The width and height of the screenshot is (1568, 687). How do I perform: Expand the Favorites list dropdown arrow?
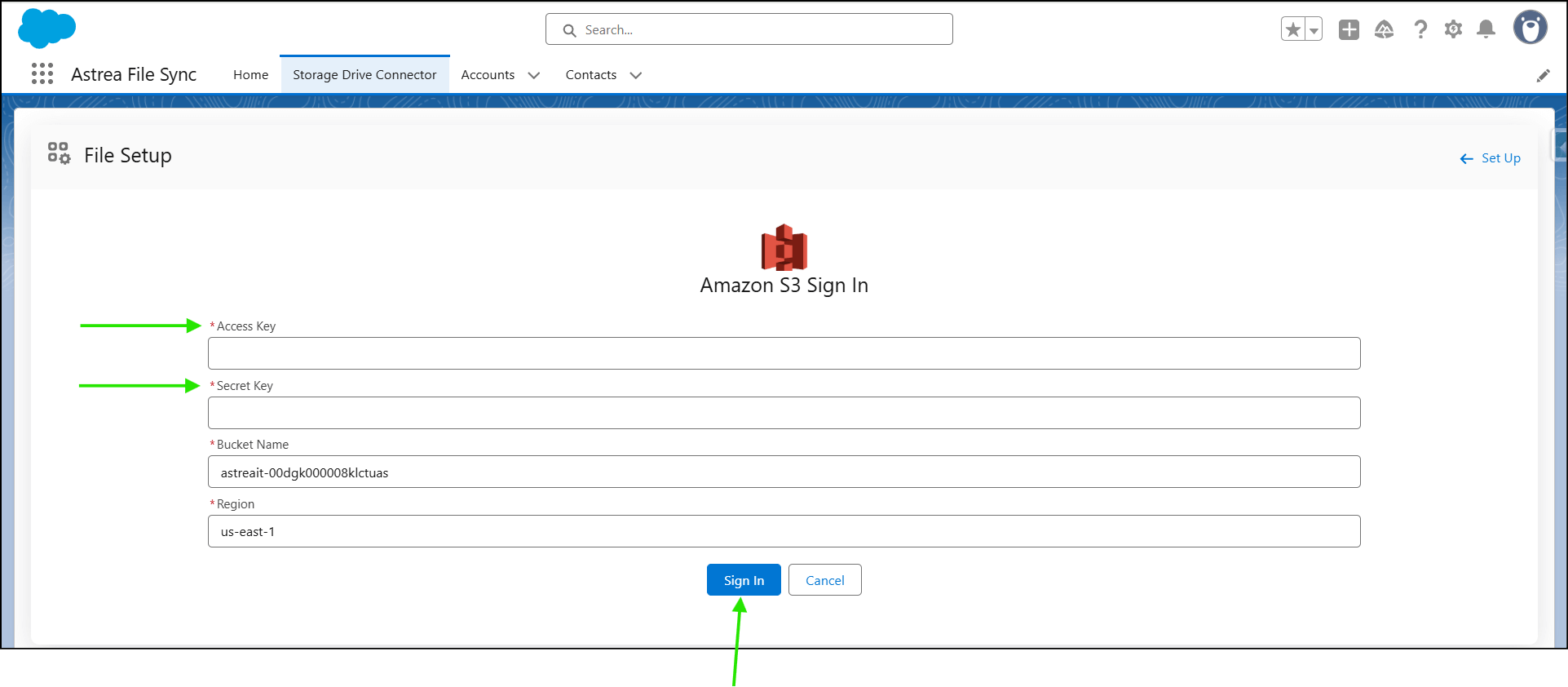point(1314,30)
